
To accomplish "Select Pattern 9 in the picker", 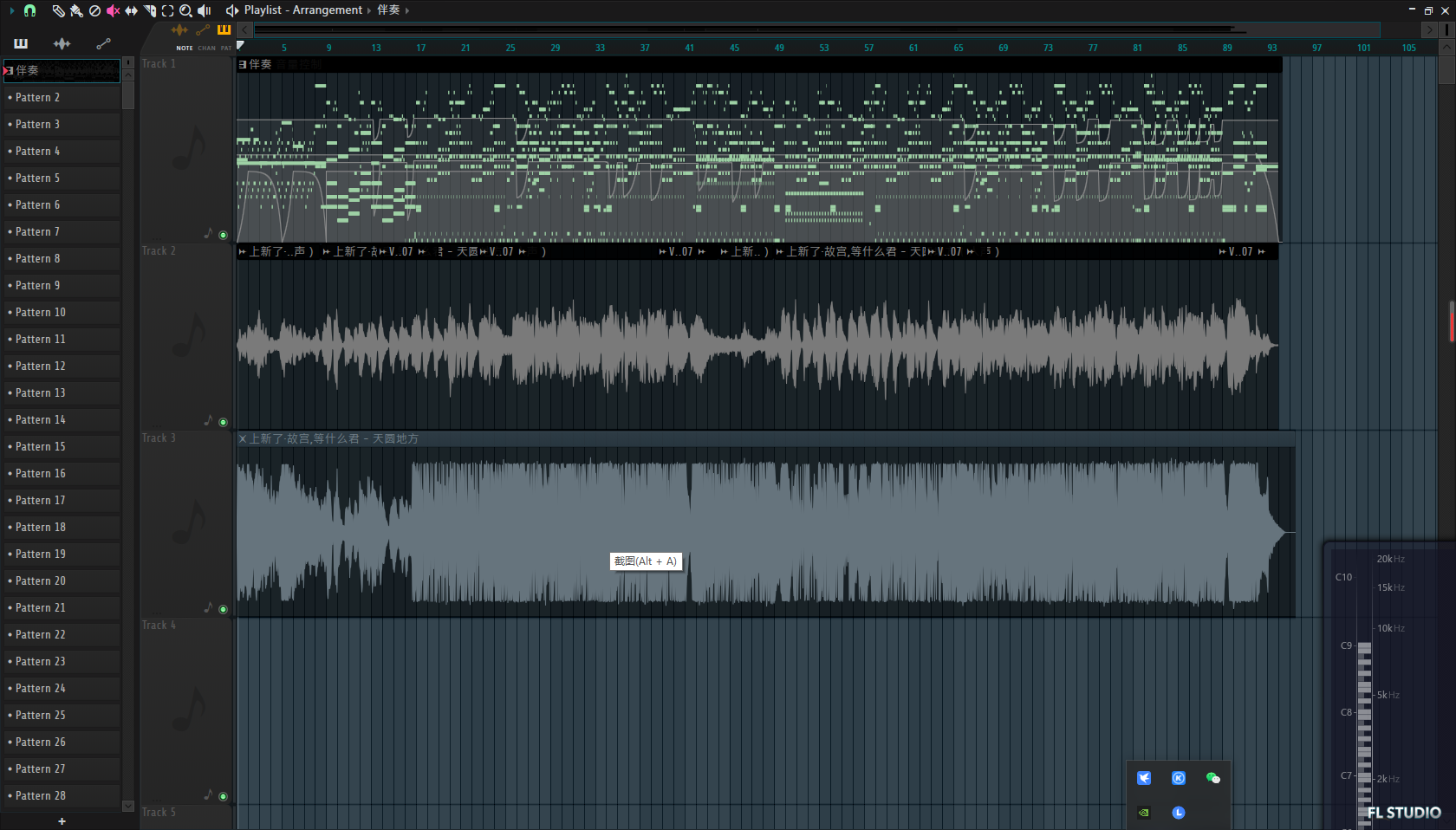I will point(62,285).
